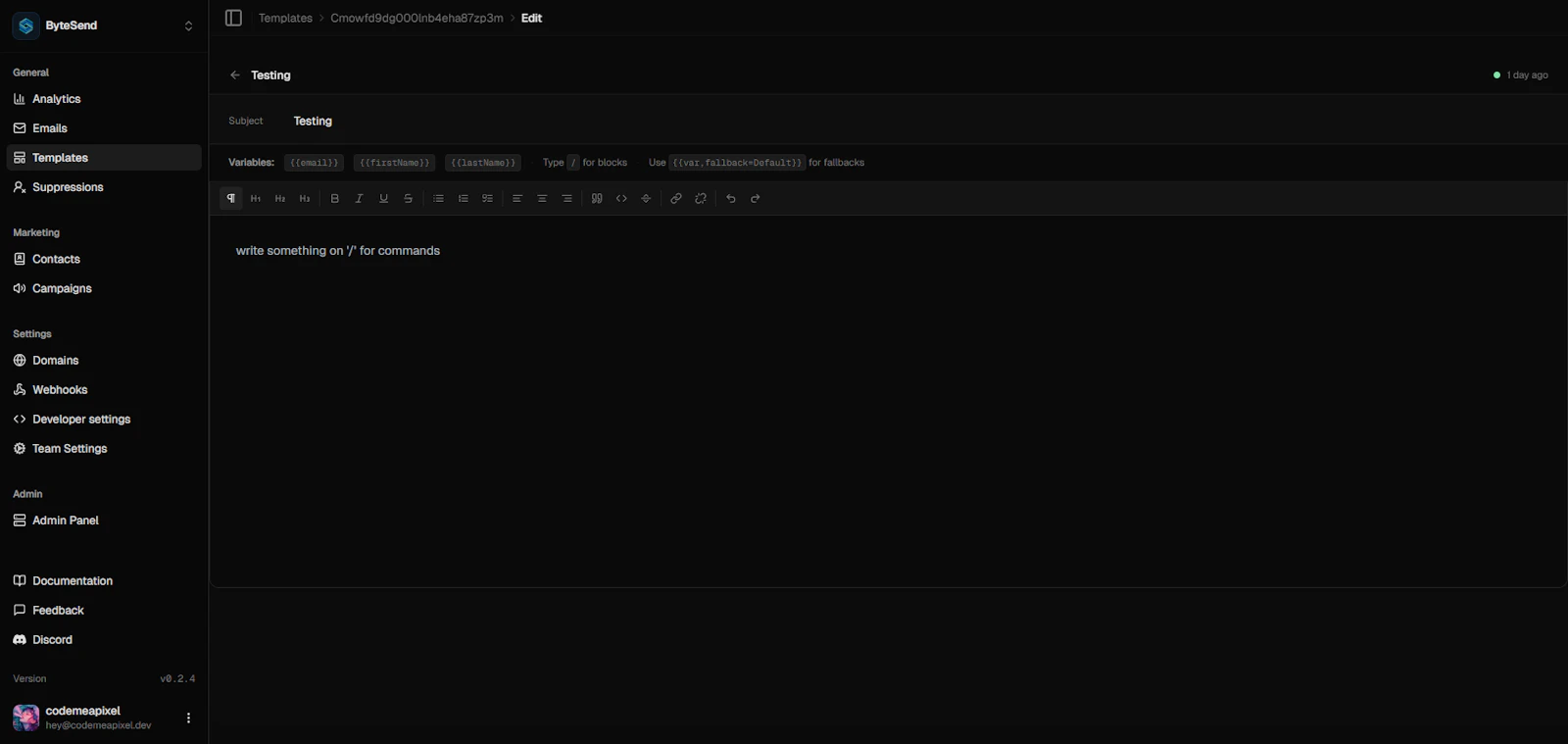Viewport: 1568px width, 744px height.
Task: Insert a bullet list
Action: coord(439,198)
